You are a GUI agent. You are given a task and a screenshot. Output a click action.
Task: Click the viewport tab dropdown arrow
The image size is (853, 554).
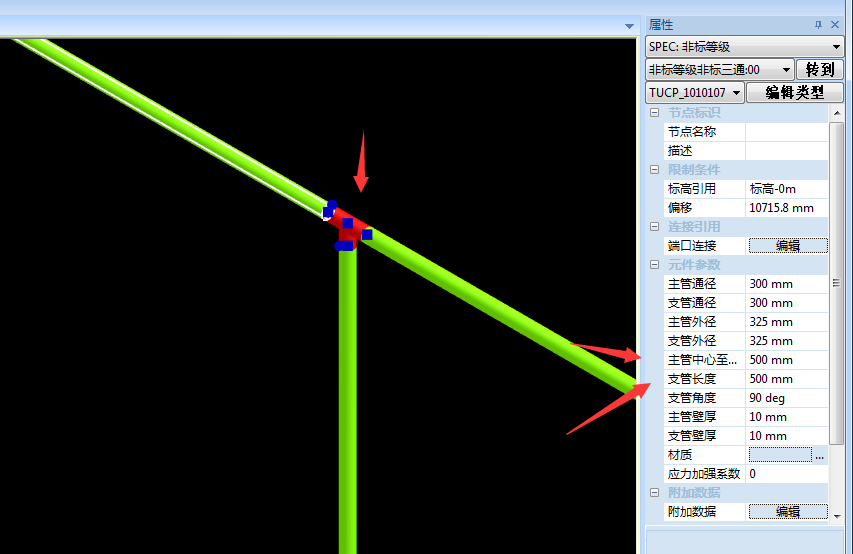[x=629, y=25]
